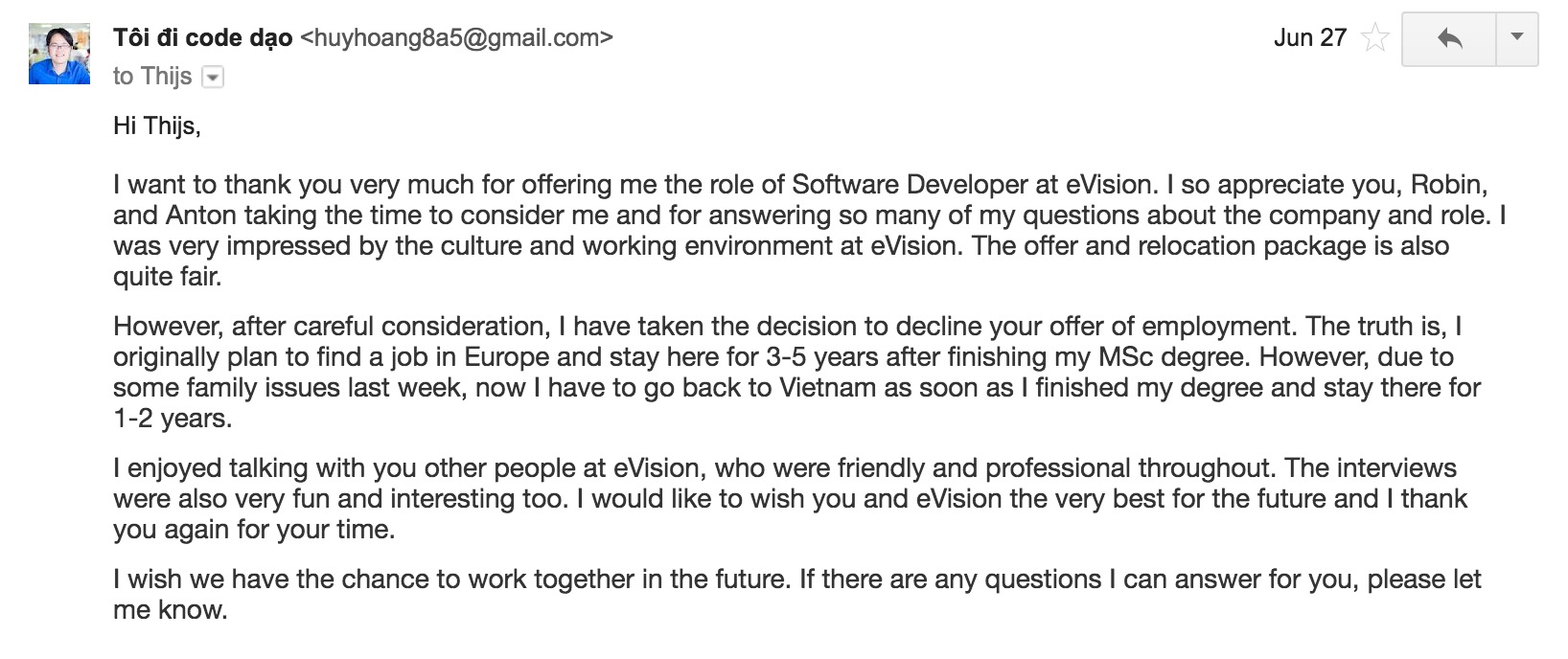
Task: Click paragraph starting 'I want to thank you'
Action: click(x=671, y=230)
